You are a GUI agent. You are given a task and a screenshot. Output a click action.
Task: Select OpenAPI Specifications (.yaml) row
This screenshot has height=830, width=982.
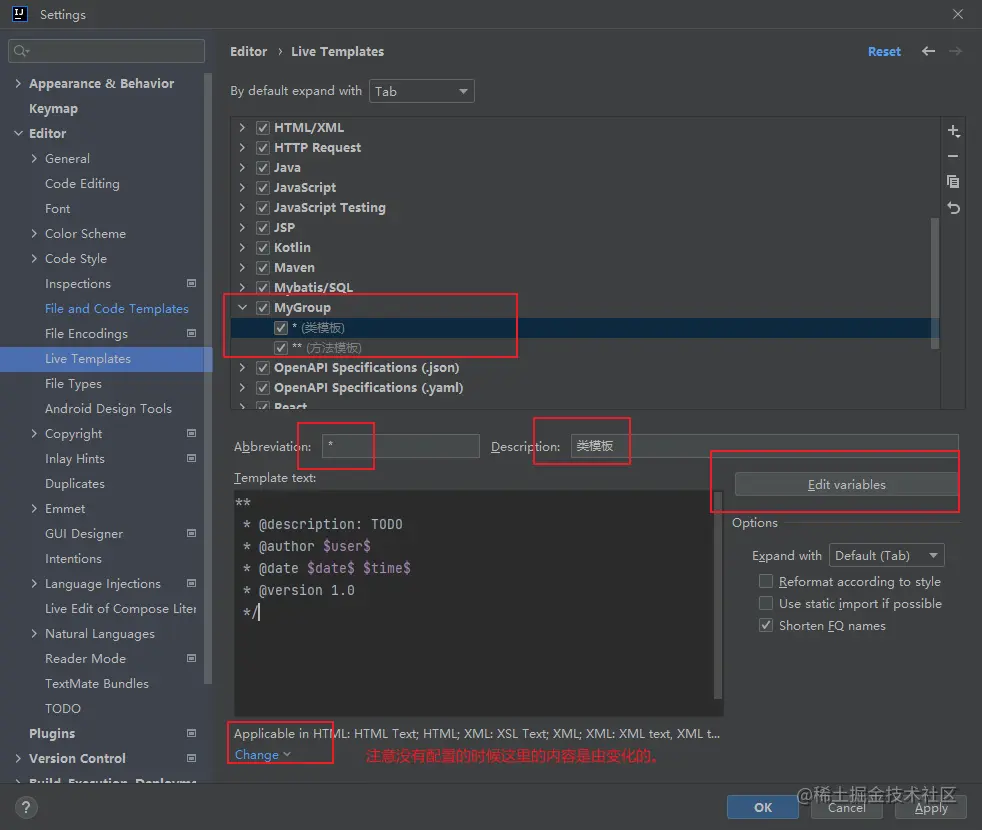(585, 388)
